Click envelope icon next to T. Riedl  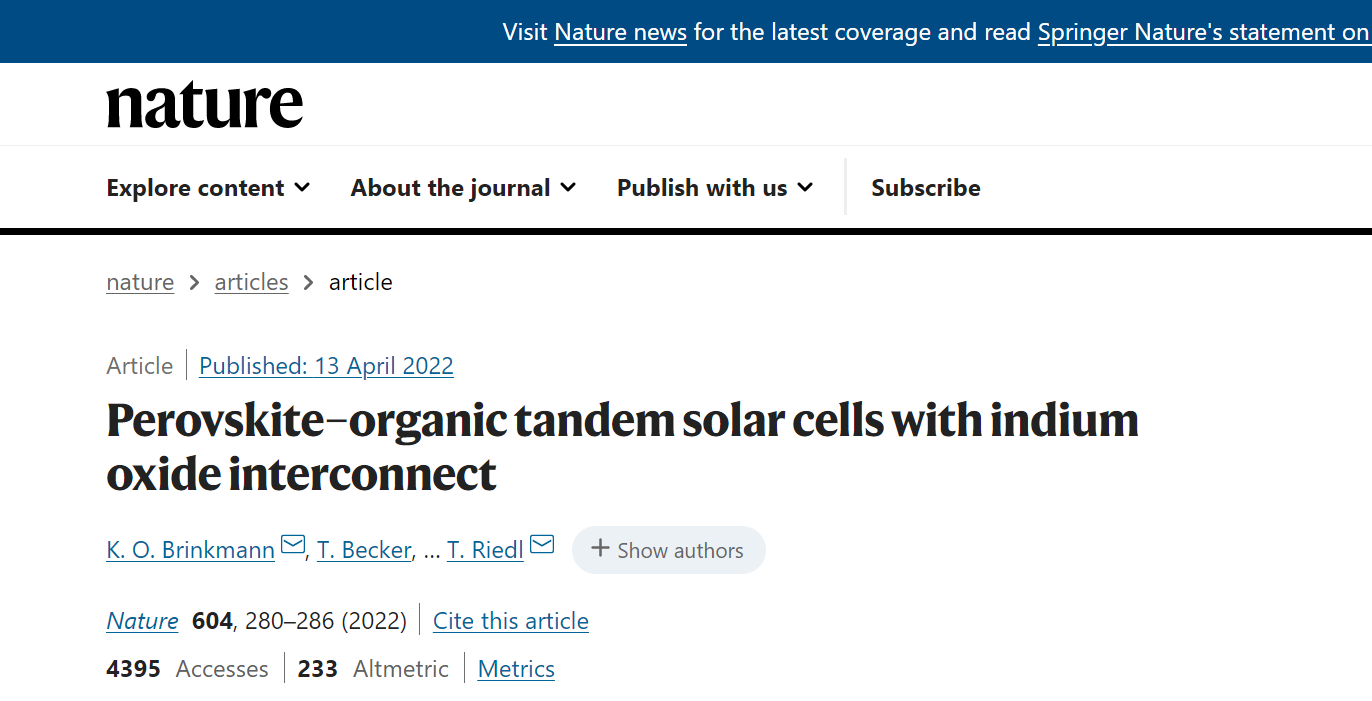tap(542, 545)
